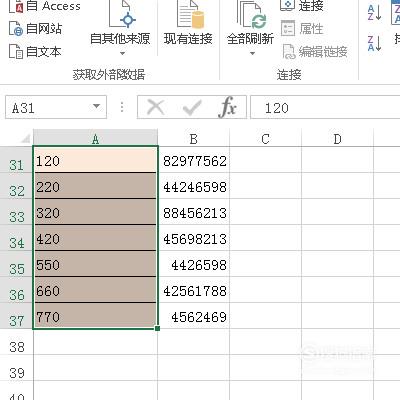Click the formula bar showing 120
The height and width of the screenshot is (400, 400).
pos(325,107)
